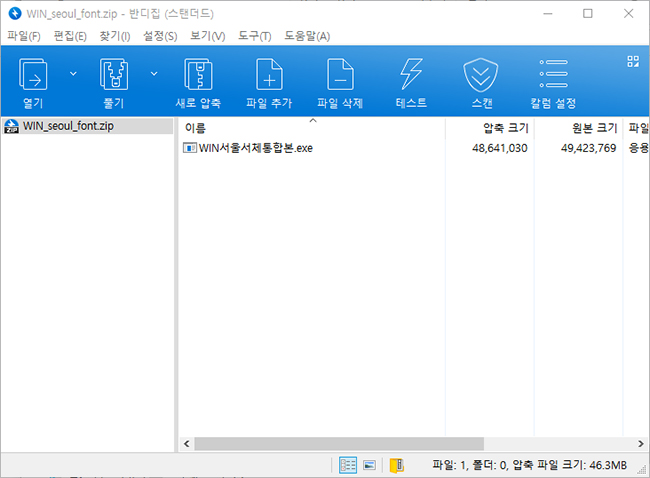
Task: Open the 파일(F) menu
Action: 24,36
